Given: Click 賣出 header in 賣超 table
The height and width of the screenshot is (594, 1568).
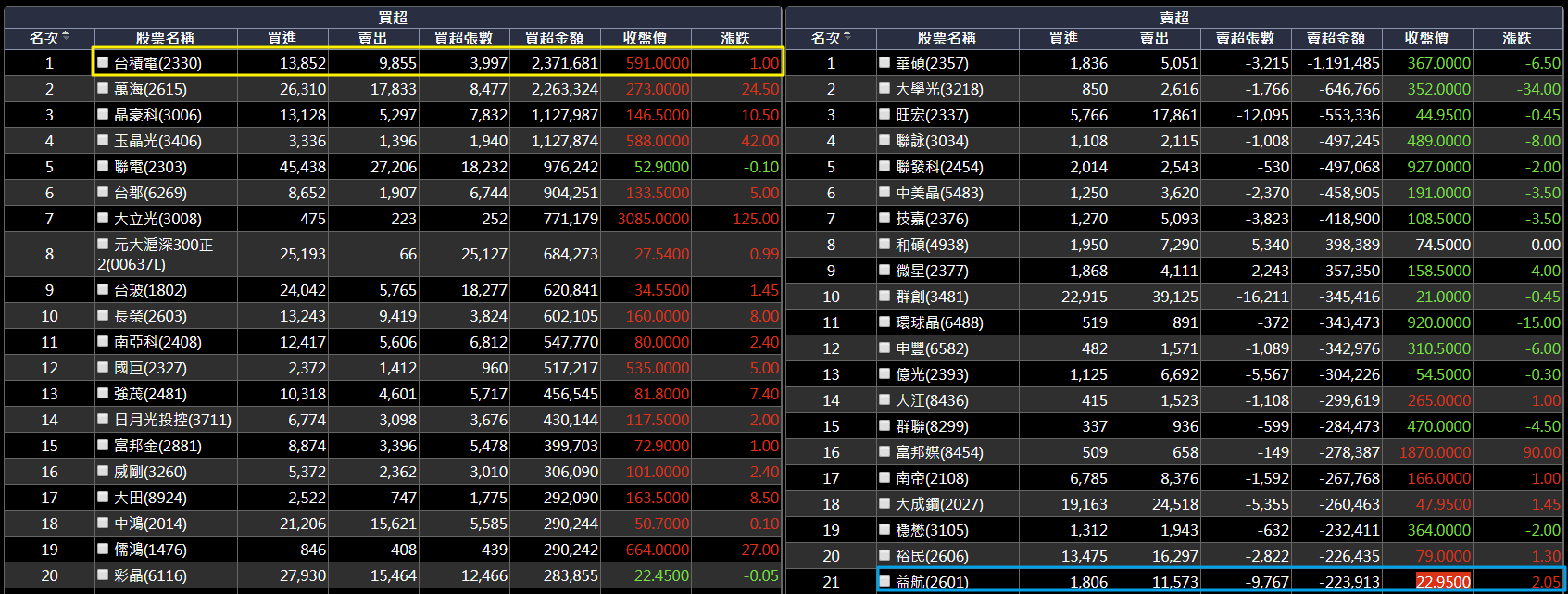Looking at the screenshot, I should 1154,38.
